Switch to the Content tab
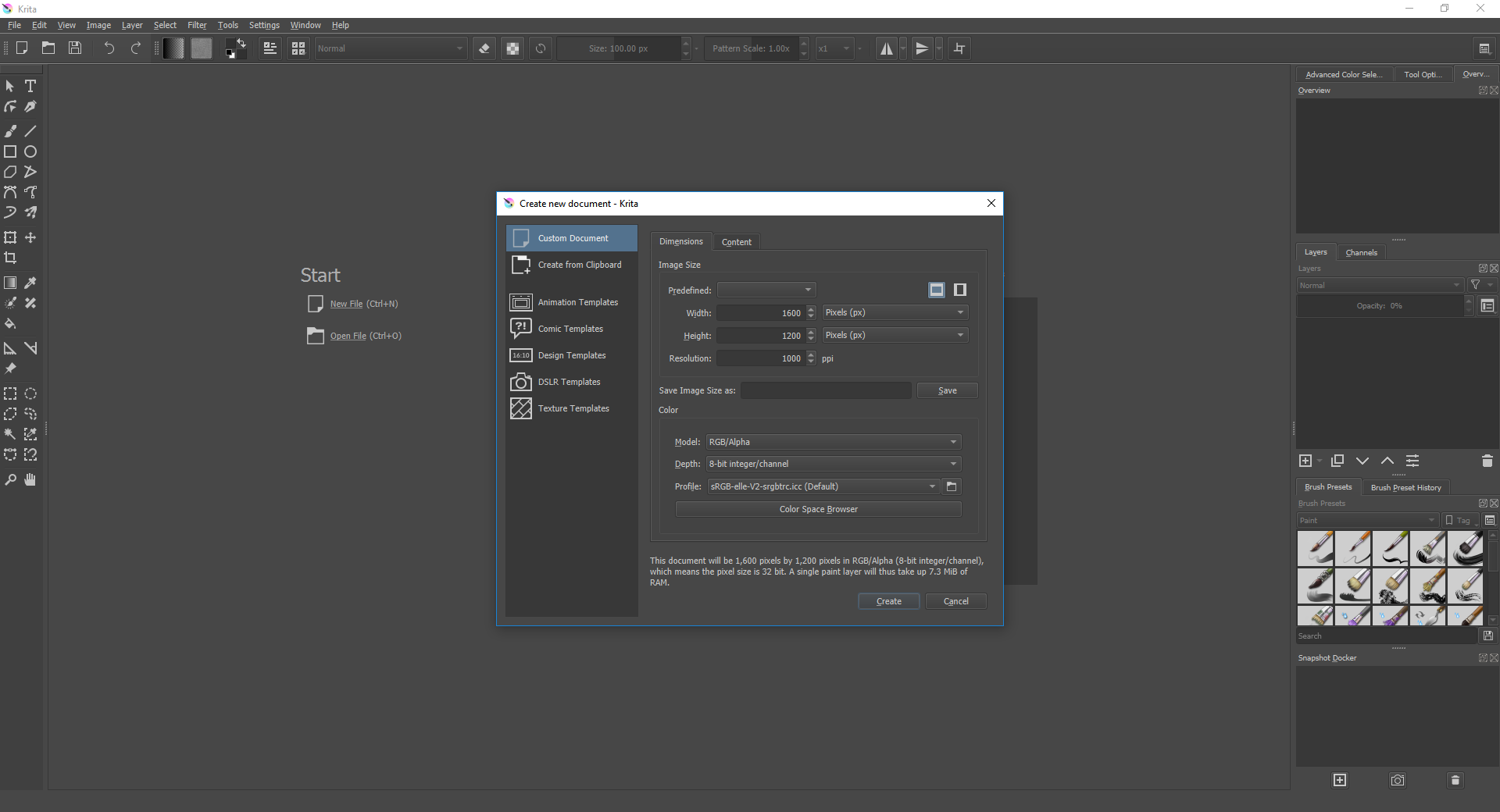The width and height of the screenshot is (1500, 812). [x=736, y=242]
